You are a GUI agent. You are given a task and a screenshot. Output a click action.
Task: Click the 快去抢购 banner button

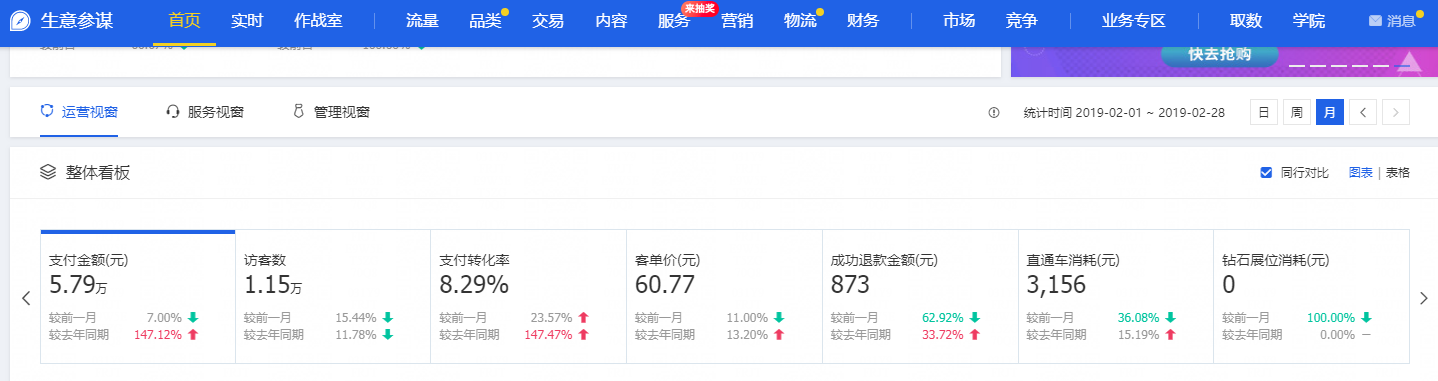tap(1219, 55)
